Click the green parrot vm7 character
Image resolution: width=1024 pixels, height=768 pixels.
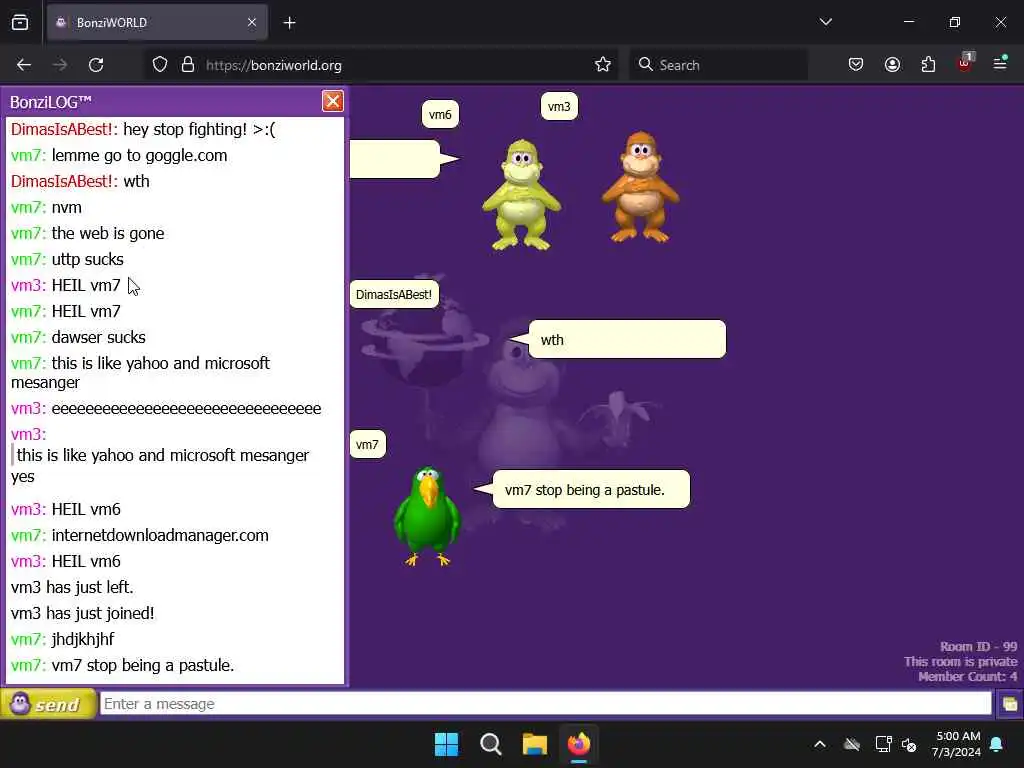coord(428,516)
